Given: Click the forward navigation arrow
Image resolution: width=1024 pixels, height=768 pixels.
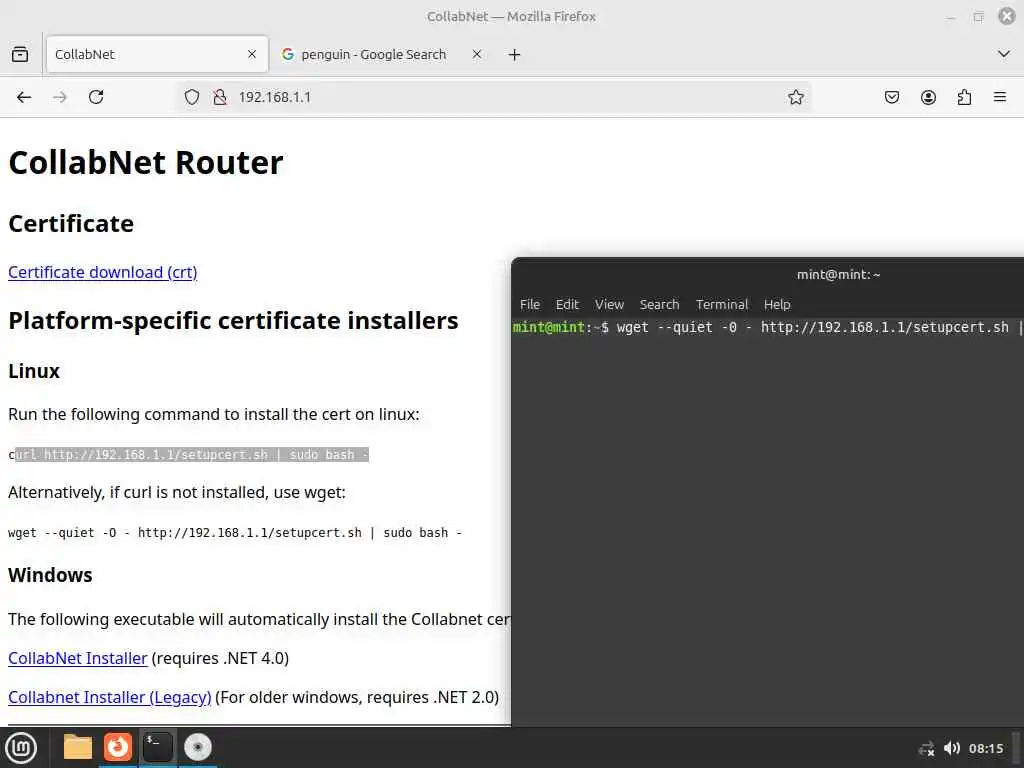Looking at the screenshot, I should pyautogui.click(x=60, y=97).
